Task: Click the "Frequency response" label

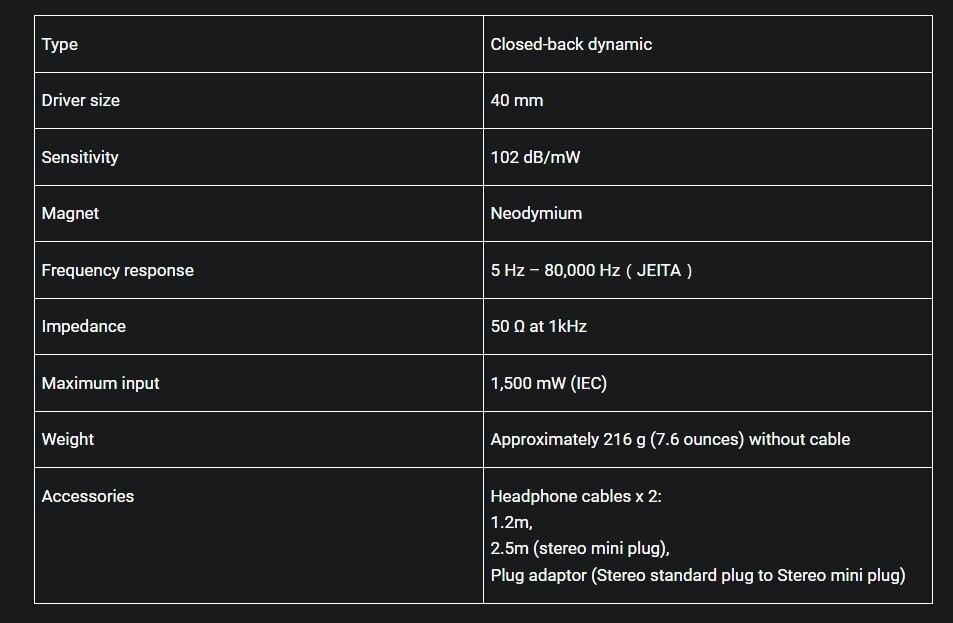Action: (117, 270)
